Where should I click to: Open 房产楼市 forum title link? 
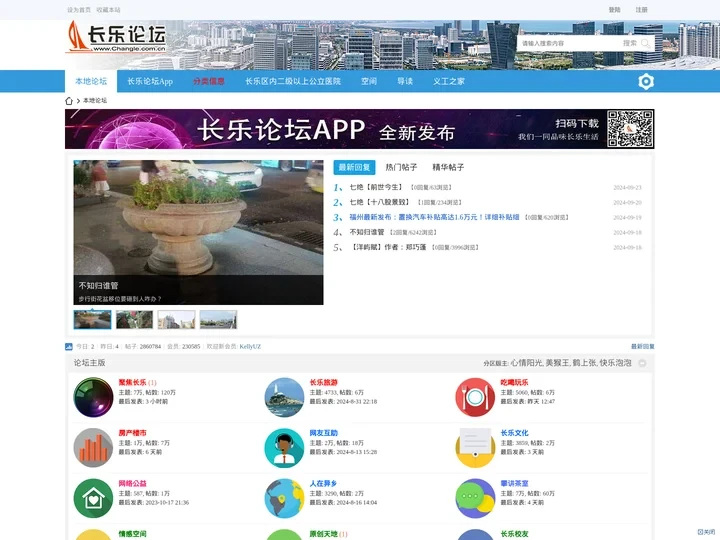(132, 433)
